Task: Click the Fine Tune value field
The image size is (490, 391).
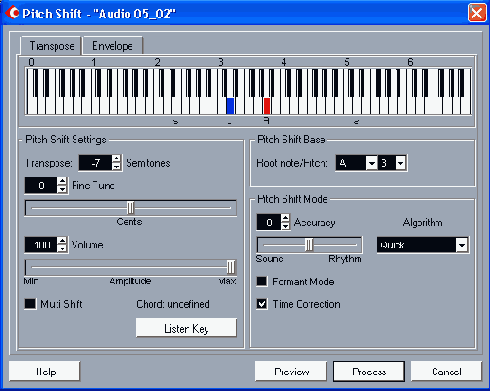Action: 41,185
